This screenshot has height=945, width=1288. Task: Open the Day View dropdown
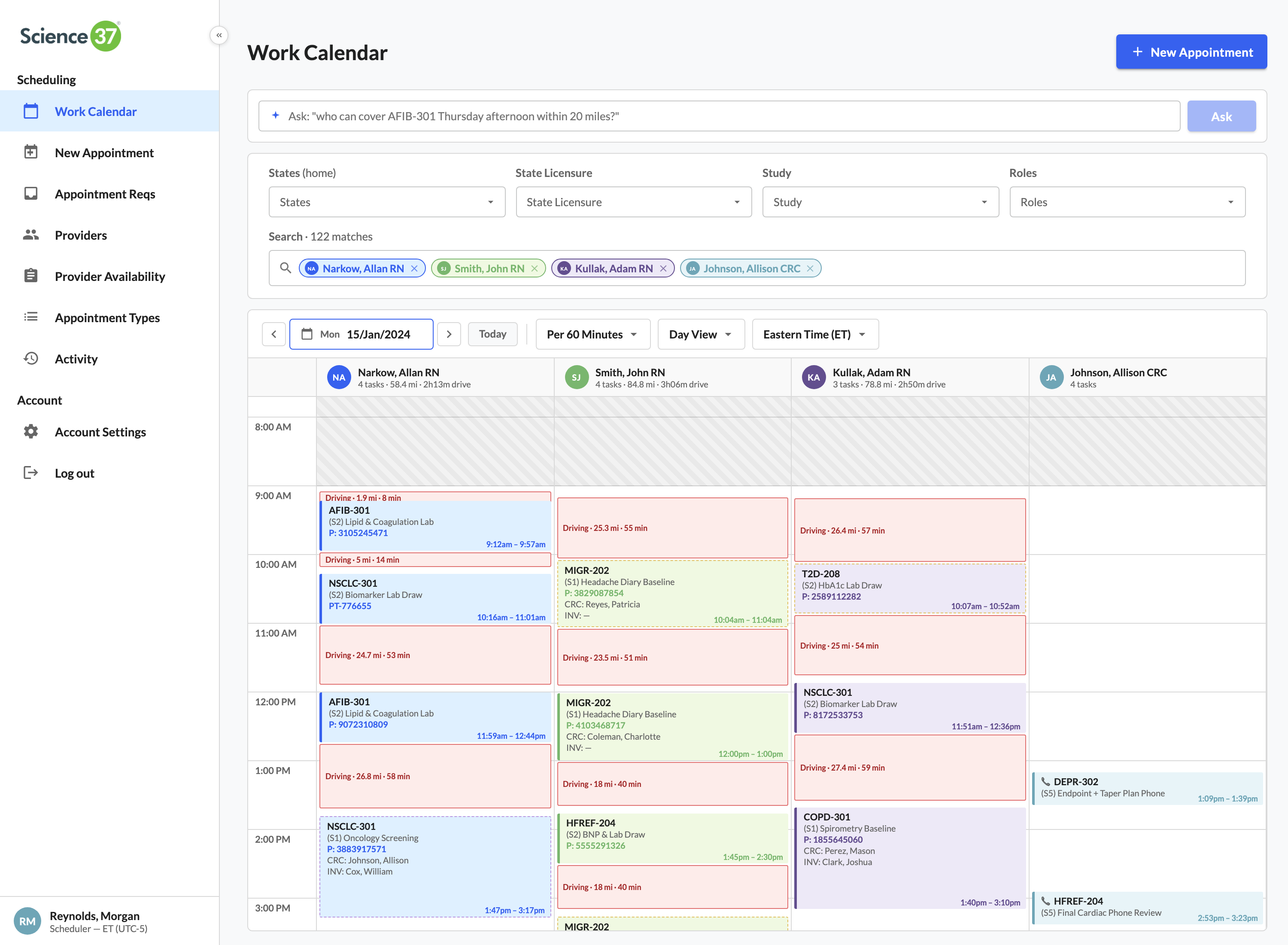click(x=701, y=334)
